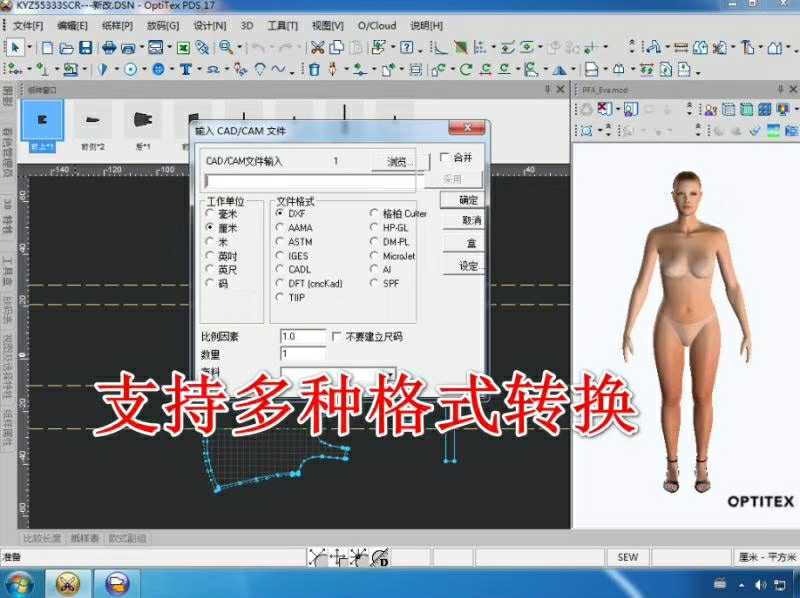Expand dropdown arrow beside the pointer tool
The image size is (800, 598).
pyautogui.click(x=29, y=48)
